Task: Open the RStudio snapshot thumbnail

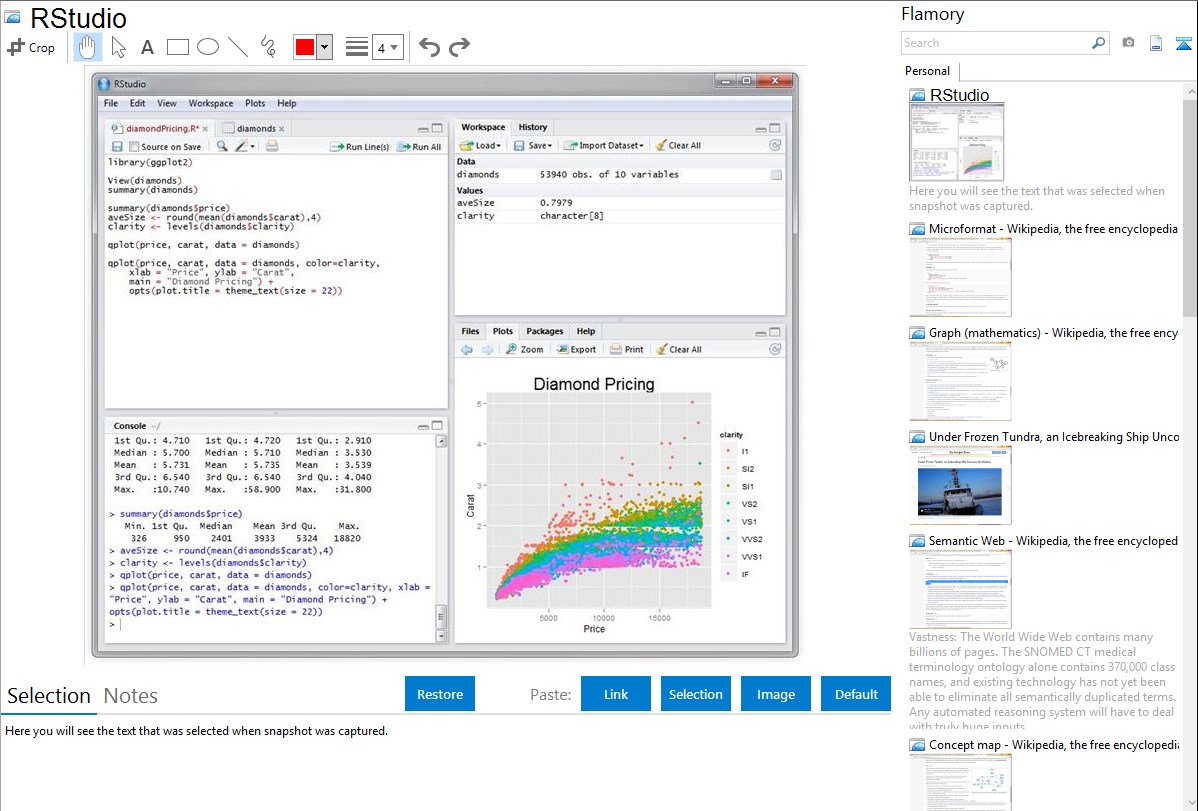Action: [957, 142]
